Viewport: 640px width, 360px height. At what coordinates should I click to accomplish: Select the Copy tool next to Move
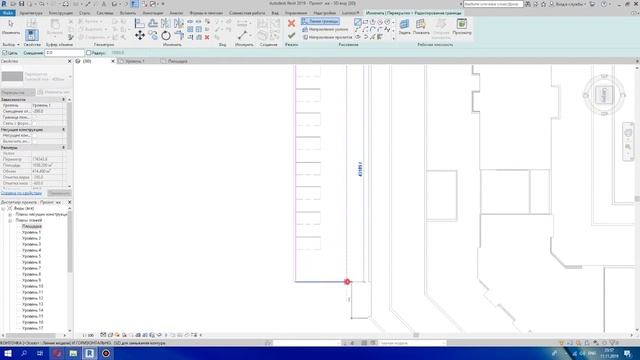click(153, 36)
